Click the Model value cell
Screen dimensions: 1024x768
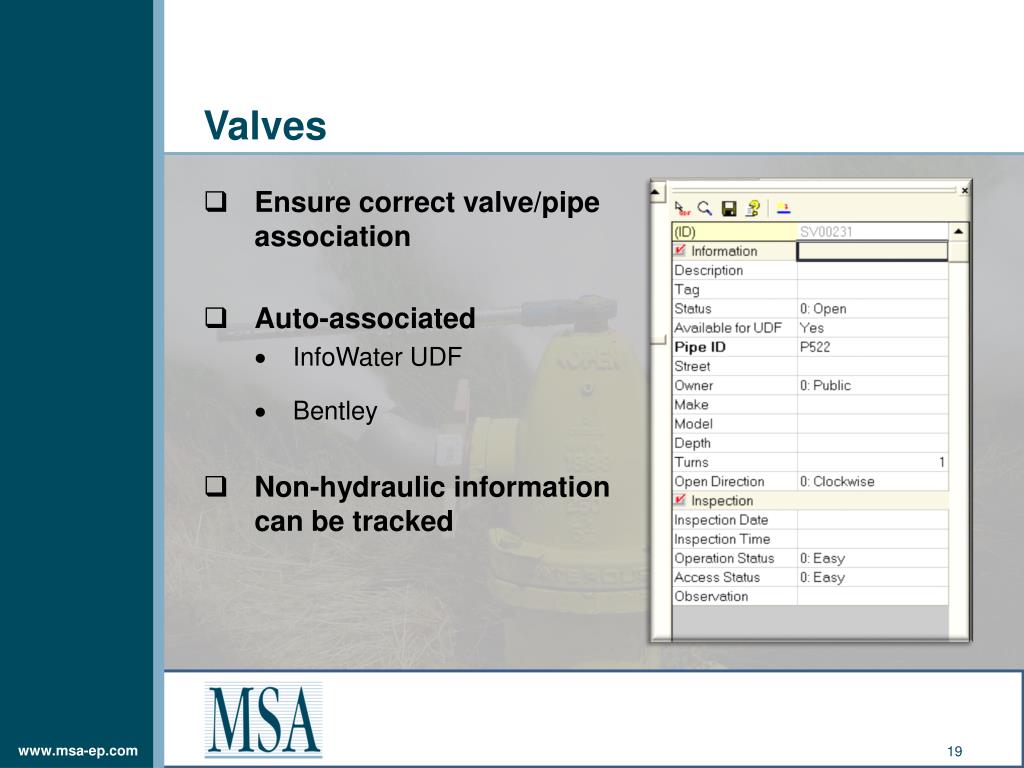(872, 424)
